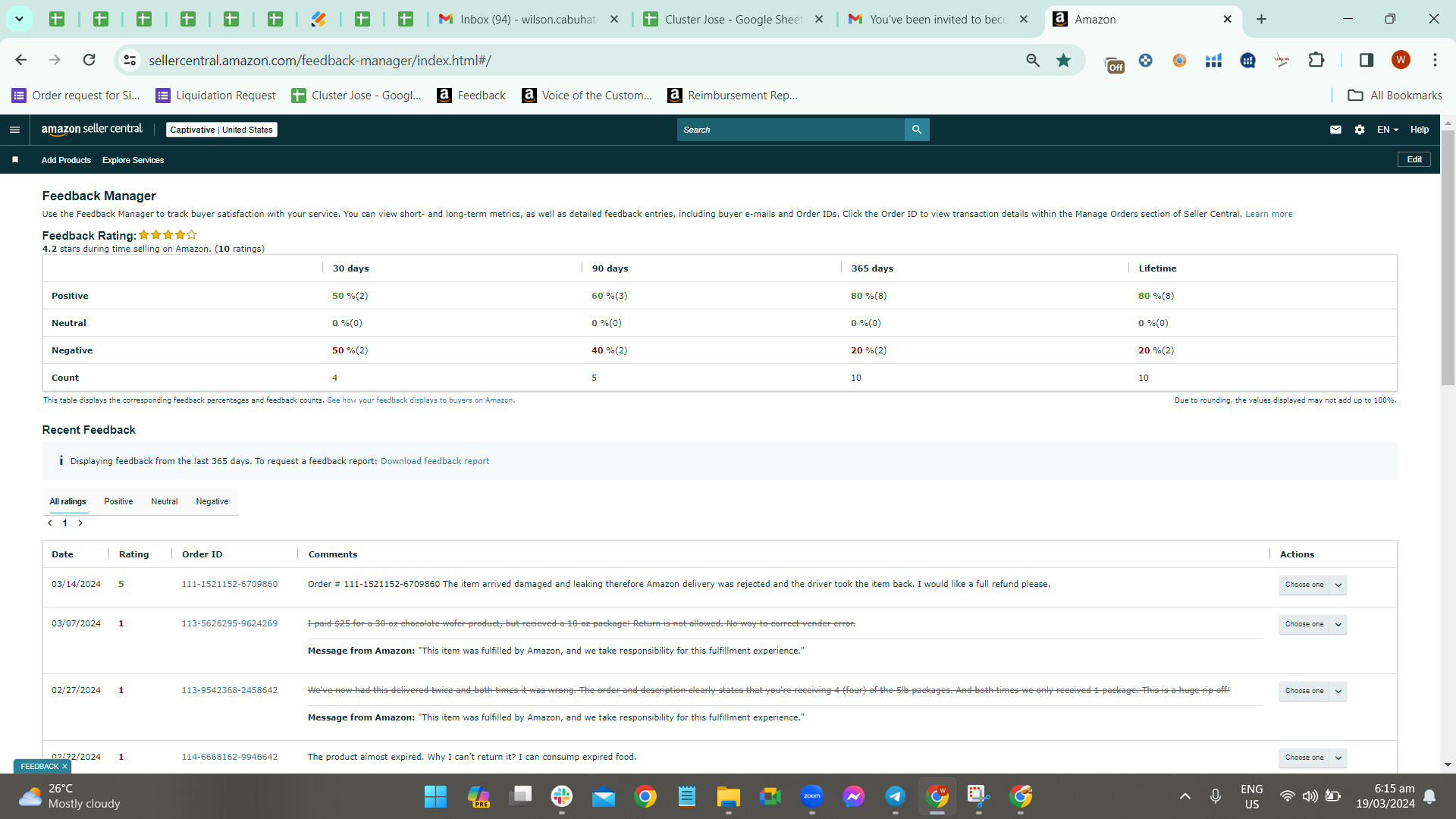Viewport: 1456px width, 819px height.
Task: Open order ID 113-5626295-9624269
Action: tap(230, 623)
